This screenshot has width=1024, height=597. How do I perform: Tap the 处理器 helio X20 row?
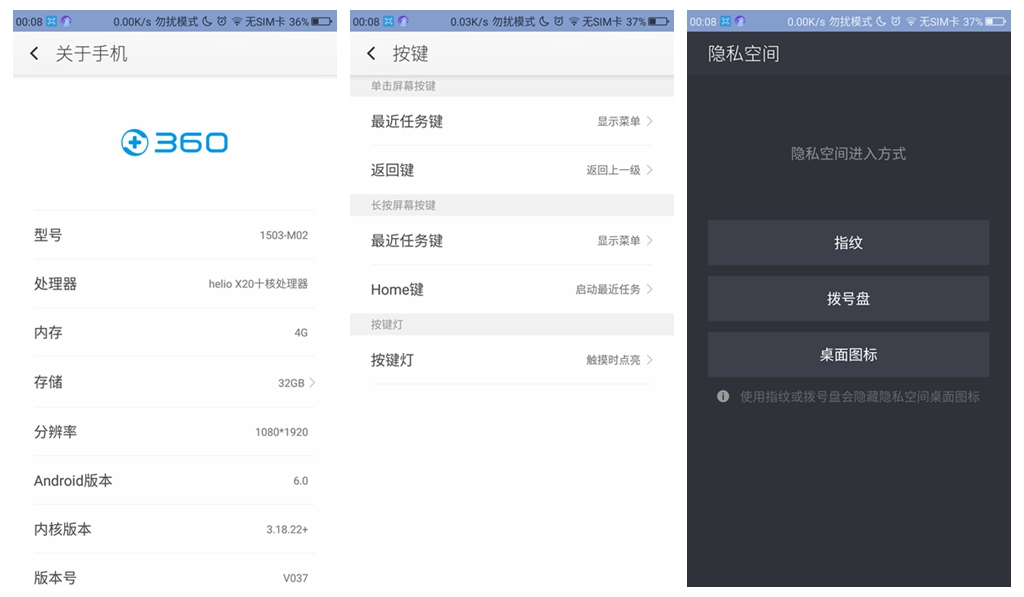coord(174,284)
